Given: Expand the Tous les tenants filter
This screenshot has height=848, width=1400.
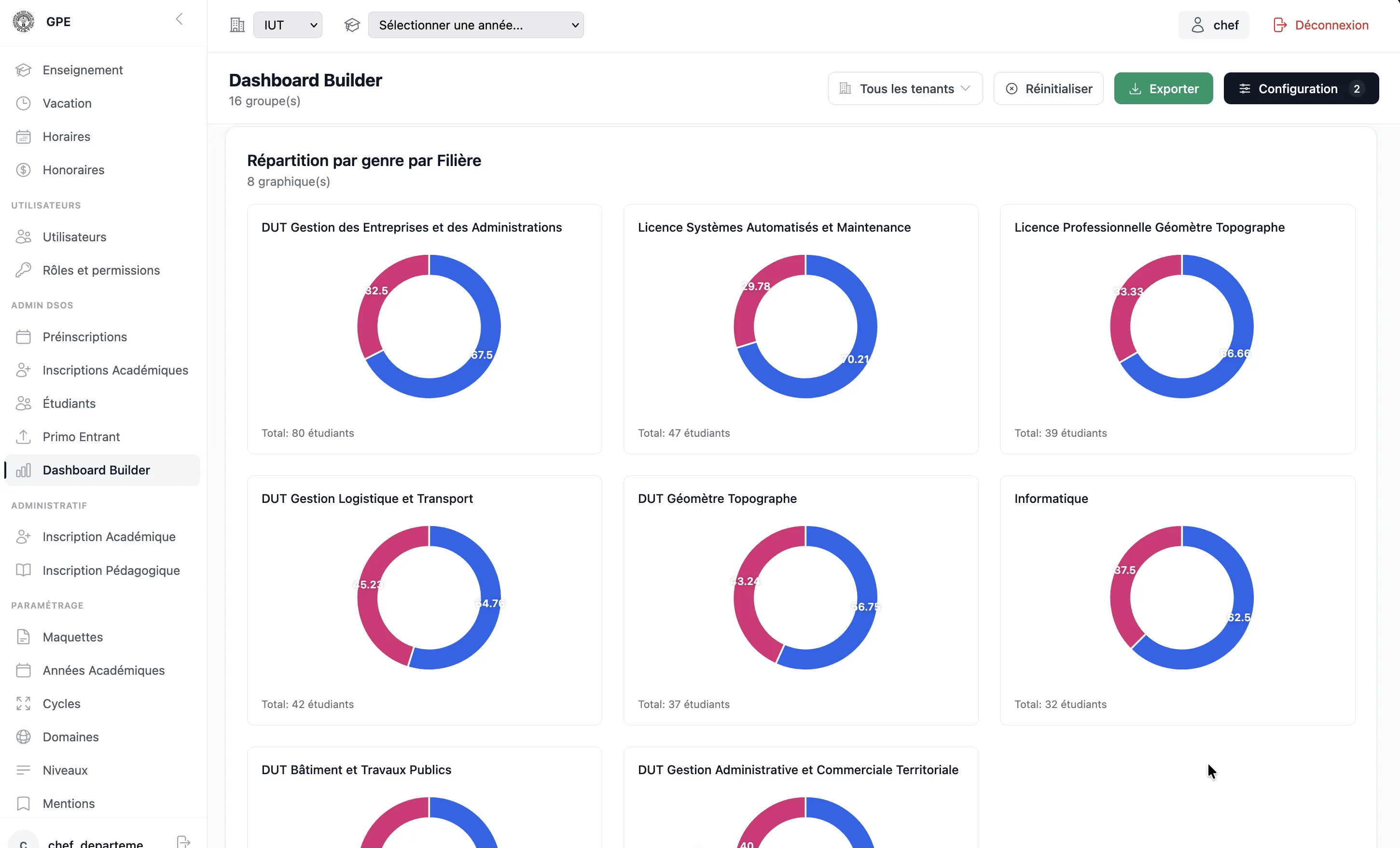Looking at the screenshot, I should click(x=905, y=89).
